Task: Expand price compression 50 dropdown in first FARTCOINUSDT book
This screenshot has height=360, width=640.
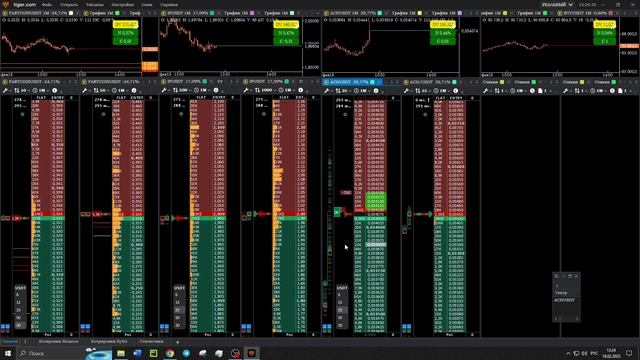Action: pos(21,90)
